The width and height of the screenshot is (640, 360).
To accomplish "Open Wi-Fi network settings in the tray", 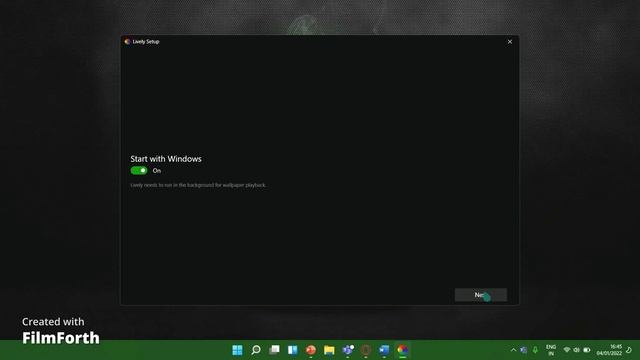I will [567, 350].
